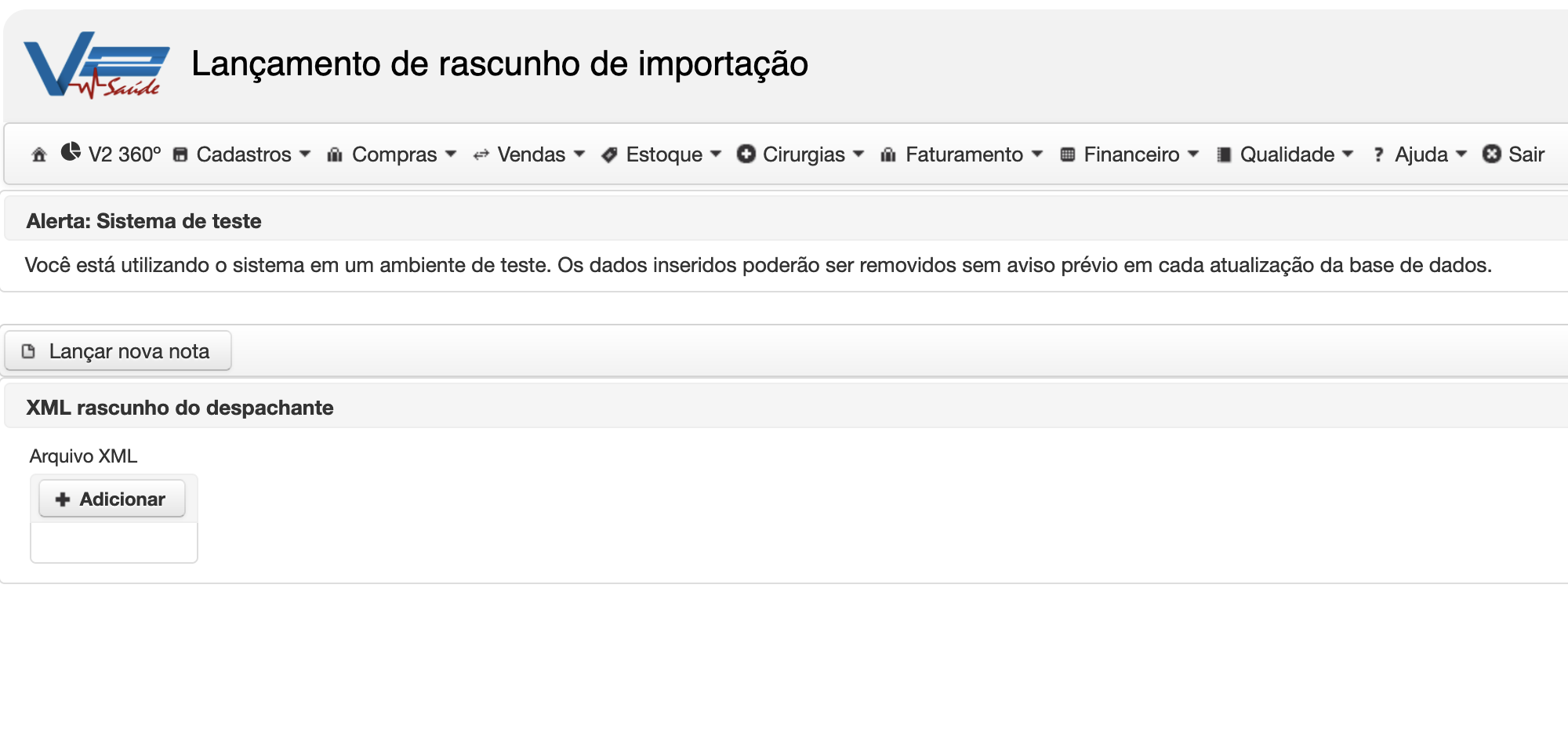Screen dimensions: 1568x737
Task: Click the Lançar nova nota button
Action: click(x=118, y=350)
